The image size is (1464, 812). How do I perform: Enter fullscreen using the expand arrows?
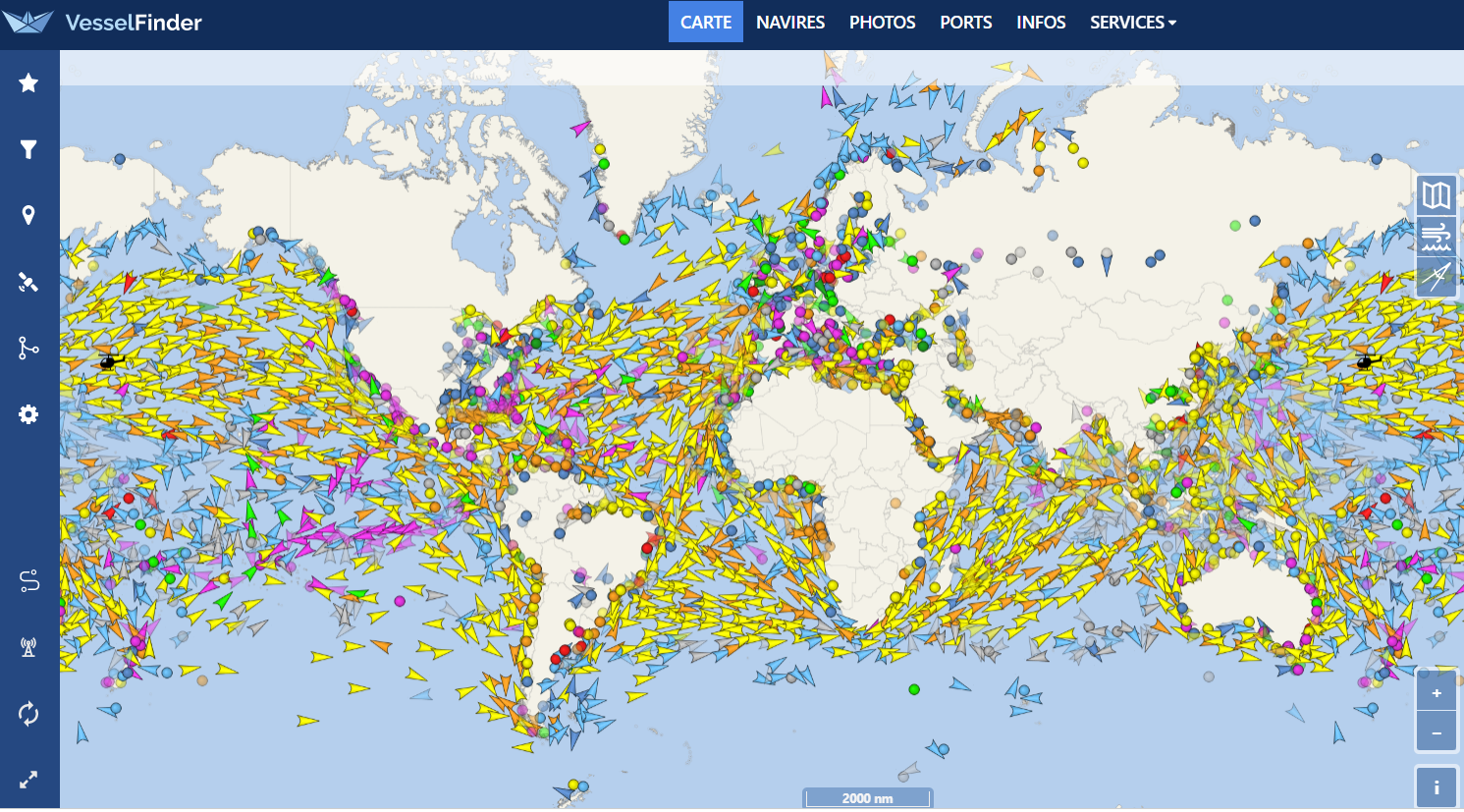click(x=28, y=780)
